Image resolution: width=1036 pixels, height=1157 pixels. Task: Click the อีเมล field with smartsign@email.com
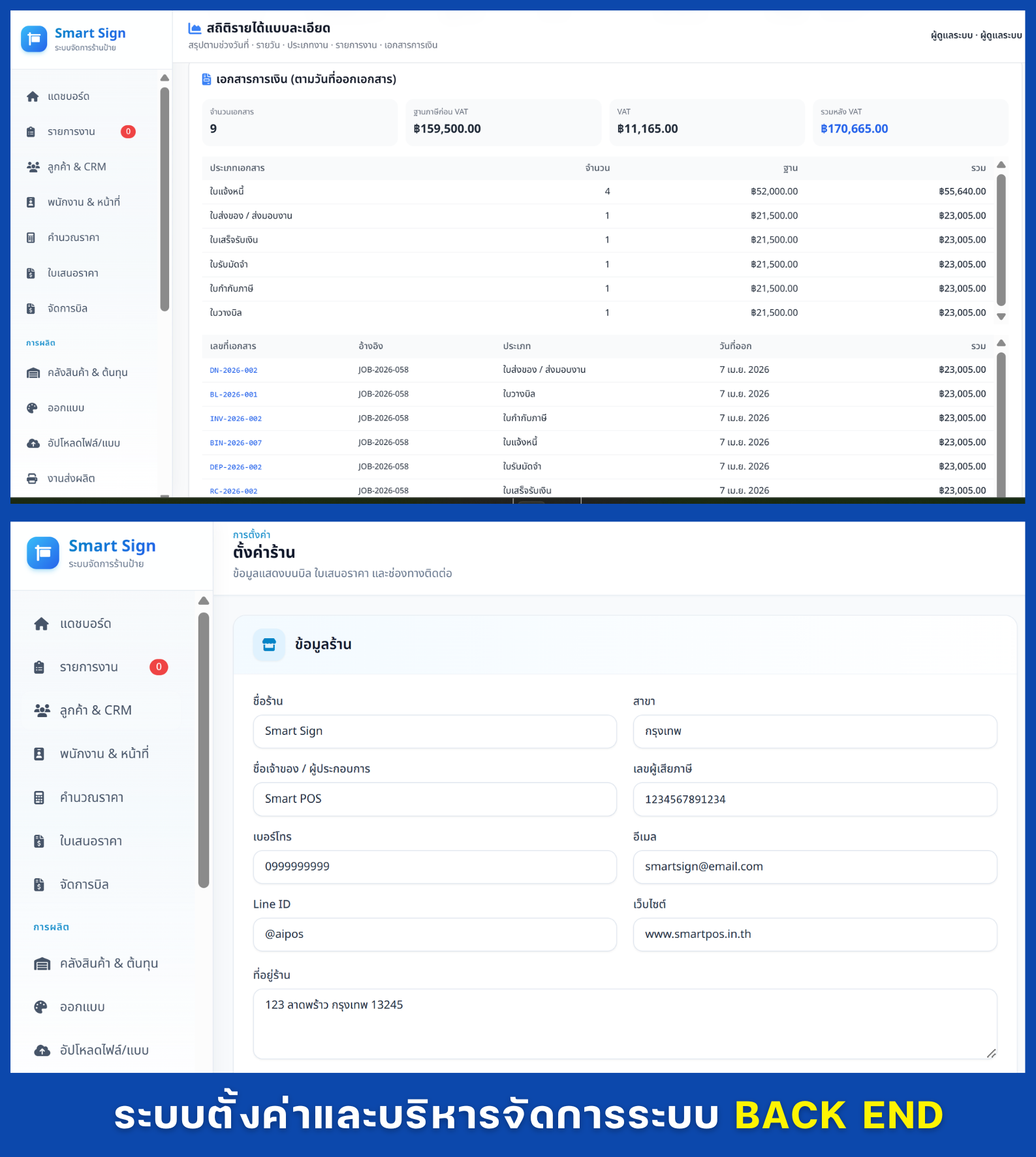[x=814, y=867]
